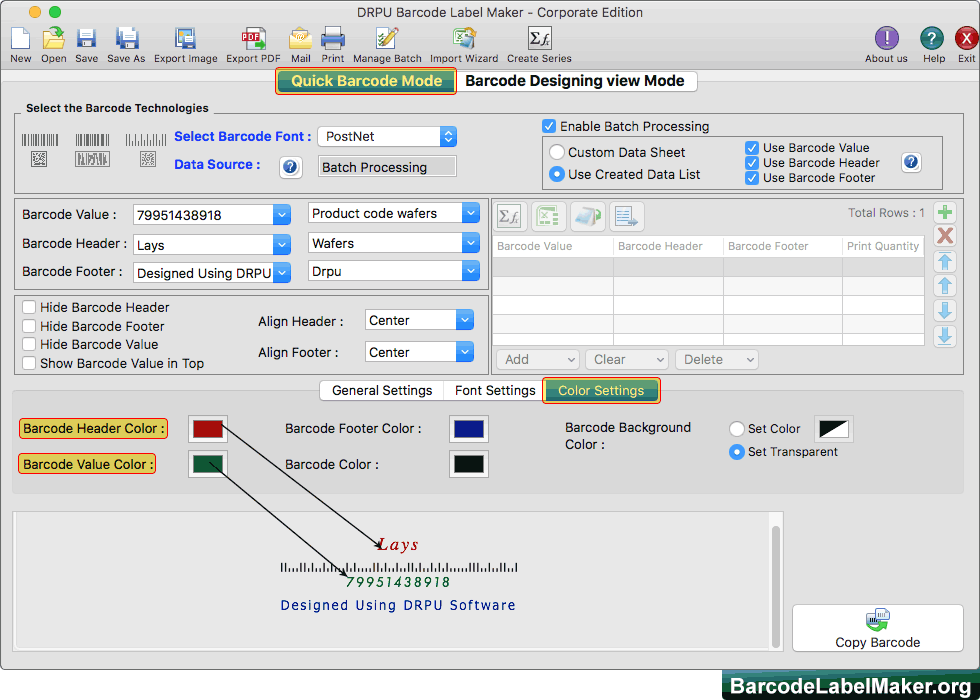Image resolution: width=980 pixels, height=700 pixels.
Task: Click the Copy Barcode button
Action: 878,628
